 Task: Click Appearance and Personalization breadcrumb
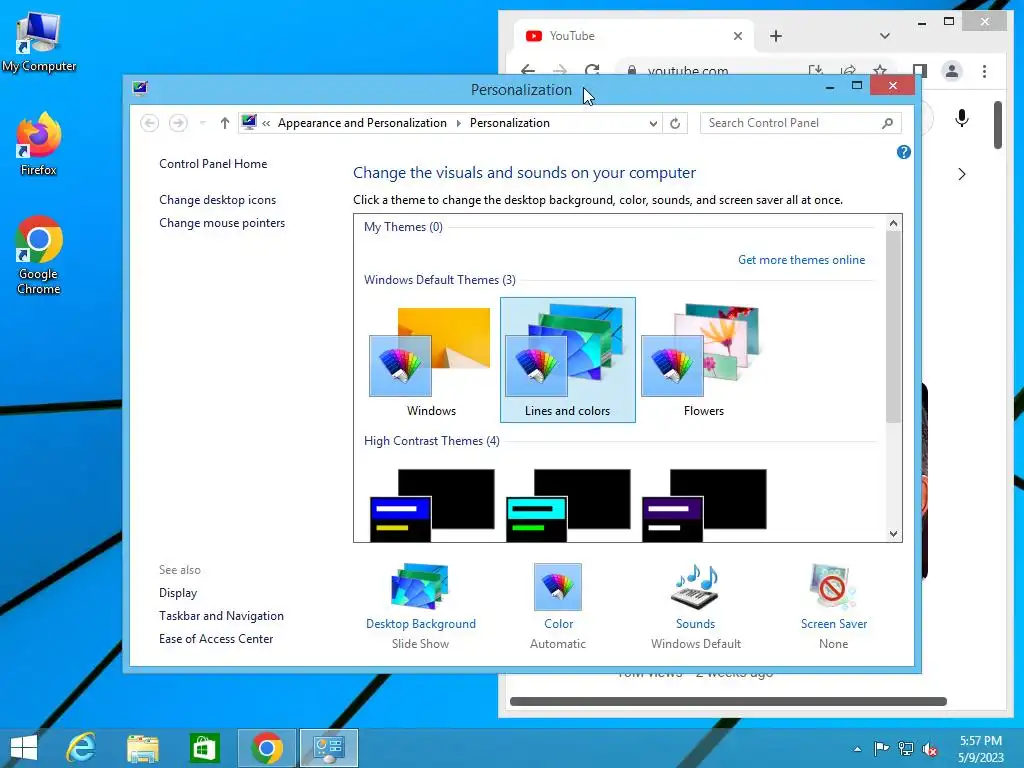(362, 123)
